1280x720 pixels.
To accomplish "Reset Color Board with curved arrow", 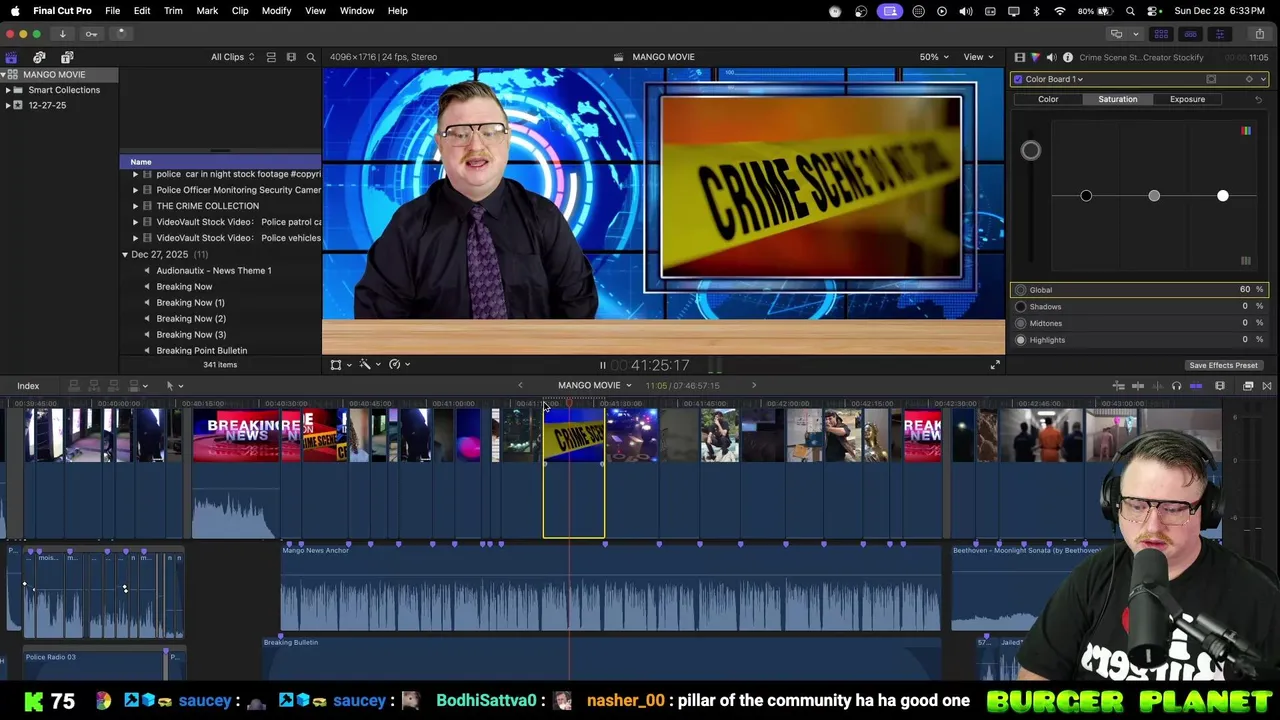I will pyautogui.click(x=1258, y=99).
